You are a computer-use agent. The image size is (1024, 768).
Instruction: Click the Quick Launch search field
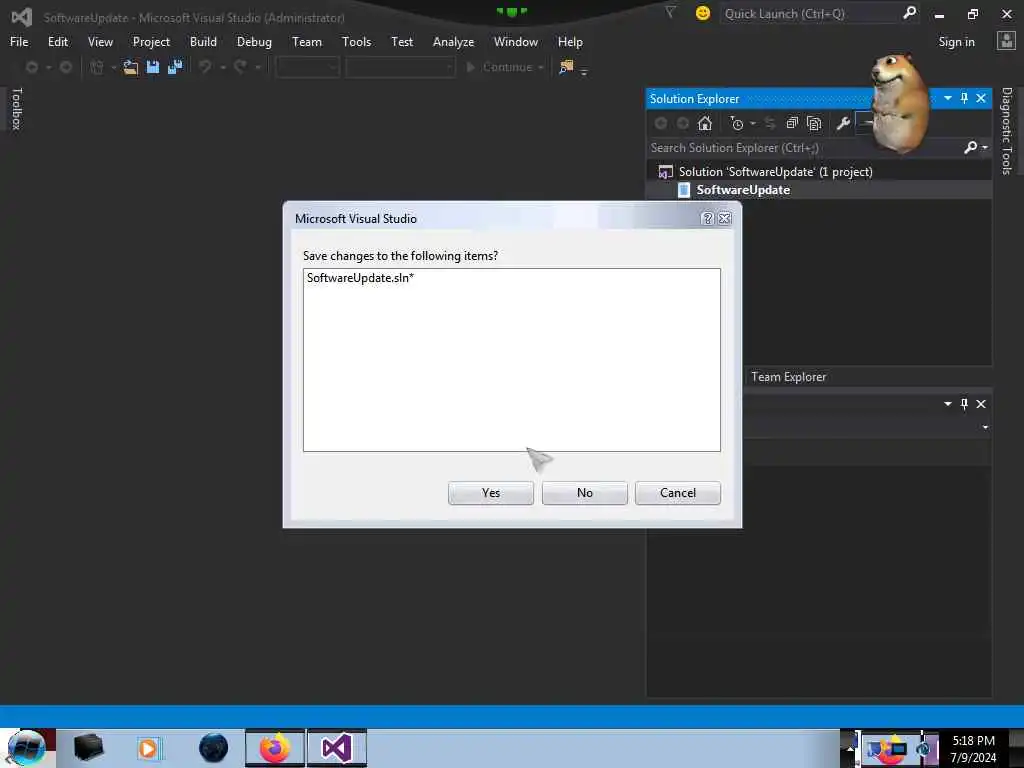810,14
